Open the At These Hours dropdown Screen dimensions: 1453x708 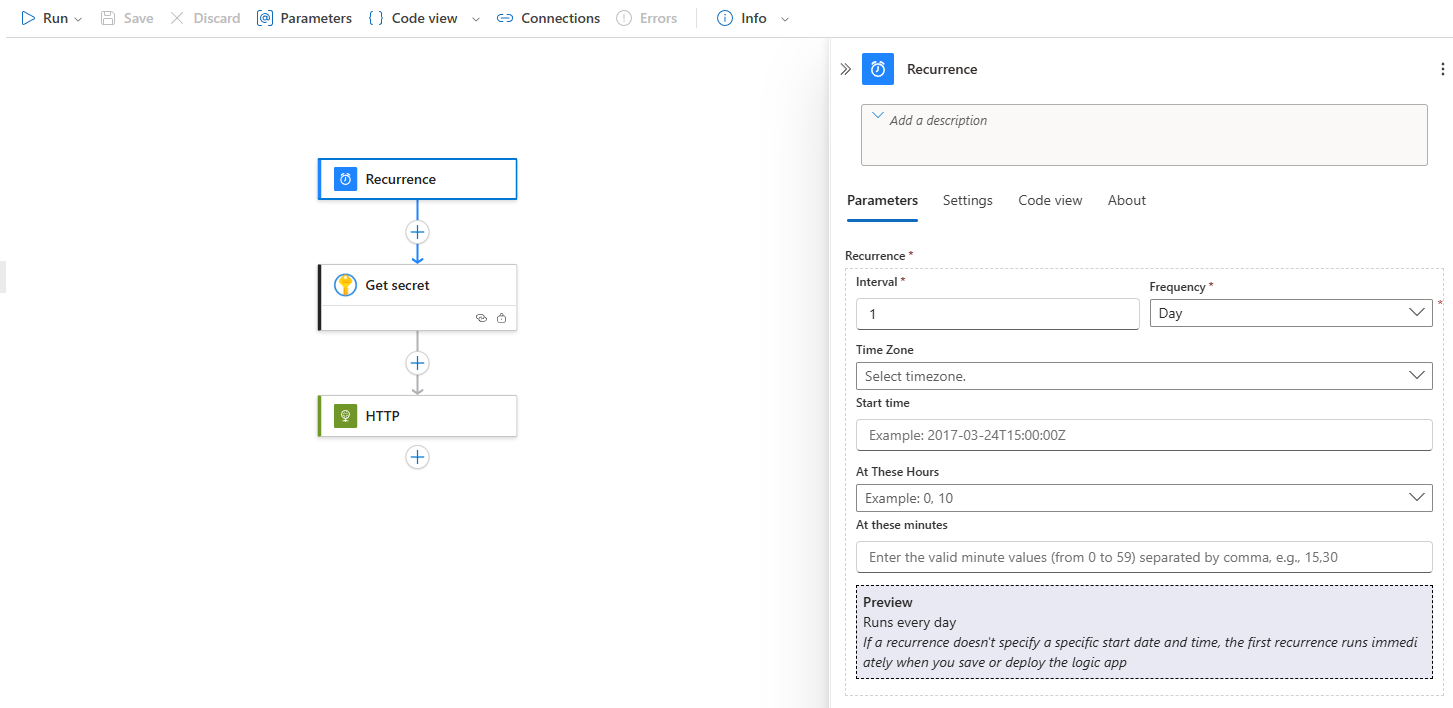point(1143,498)
